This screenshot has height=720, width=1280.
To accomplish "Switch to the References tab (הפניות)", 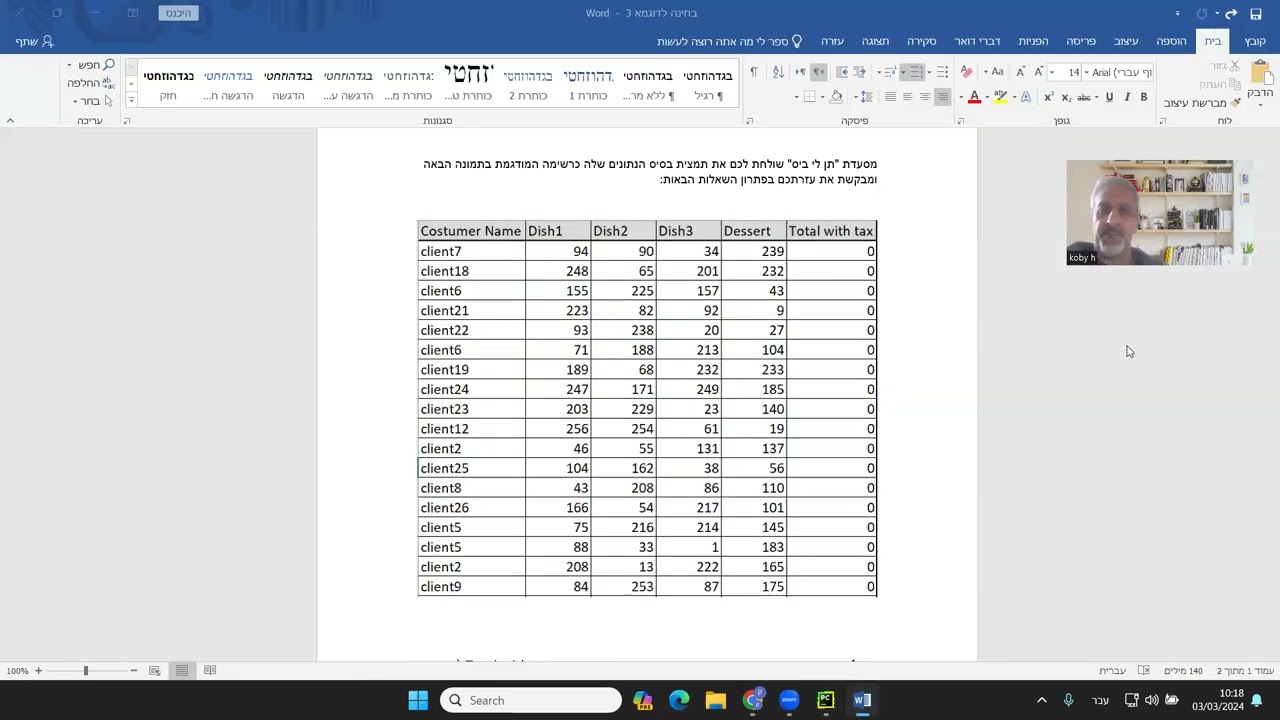I will pos(1033,41).
